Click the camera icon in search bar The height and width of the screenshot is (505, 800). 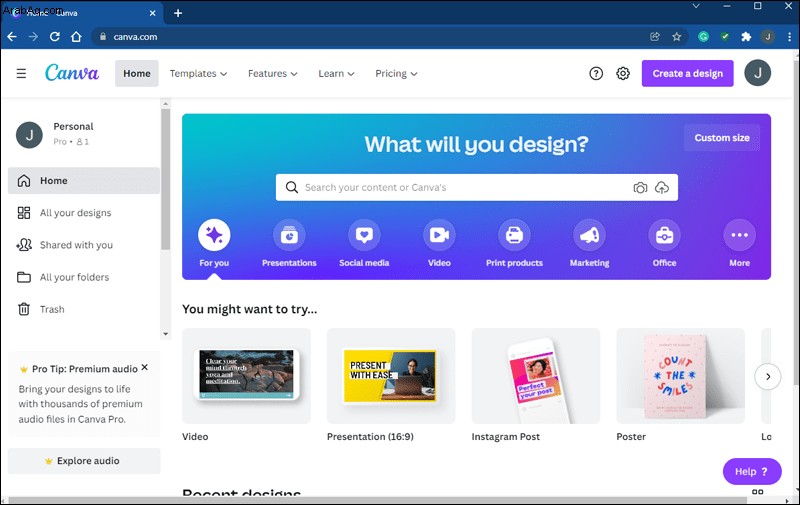point(640,188)
